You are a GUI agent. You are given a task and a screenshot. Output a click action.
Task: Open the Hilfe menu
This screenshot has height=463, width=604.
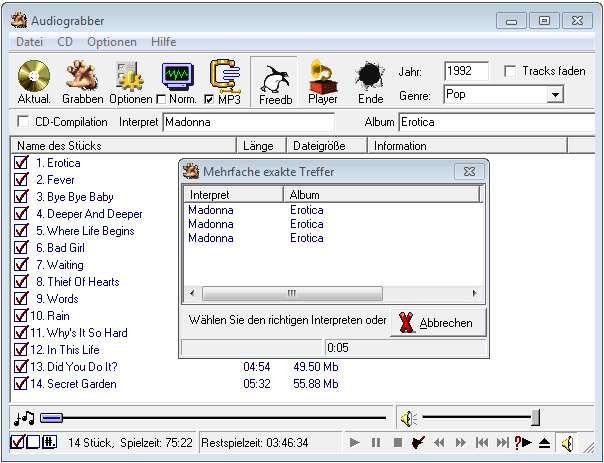(x=163, y=42)
